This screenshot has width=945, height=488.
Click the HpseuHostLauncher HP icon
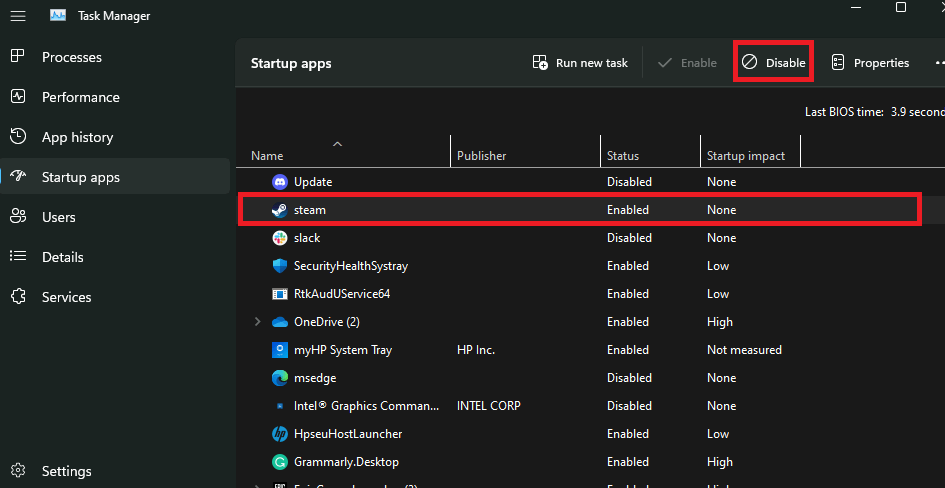point(280,434)
